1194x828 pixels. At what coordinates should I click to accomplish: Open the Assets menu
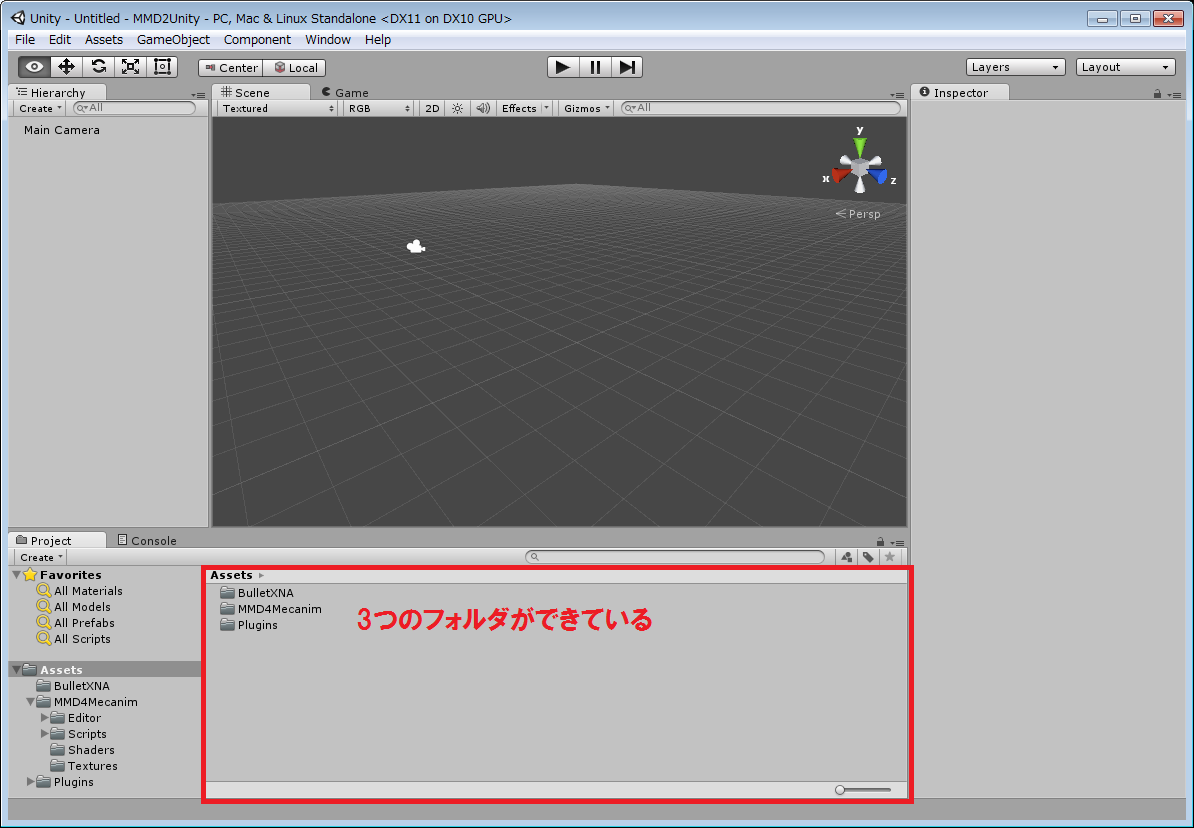104,40
